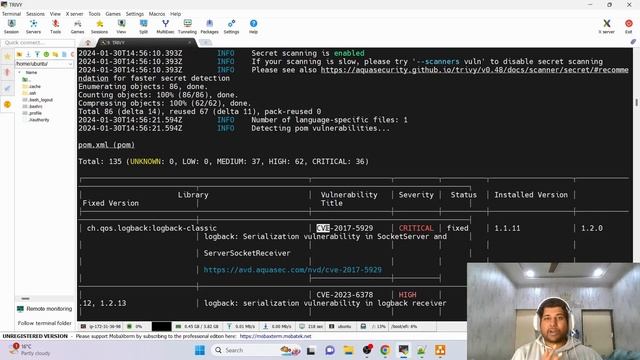Screen dimensions: 640x360
Task: Click the underlined pom.xml (pom) text
Action: point(107,145)
